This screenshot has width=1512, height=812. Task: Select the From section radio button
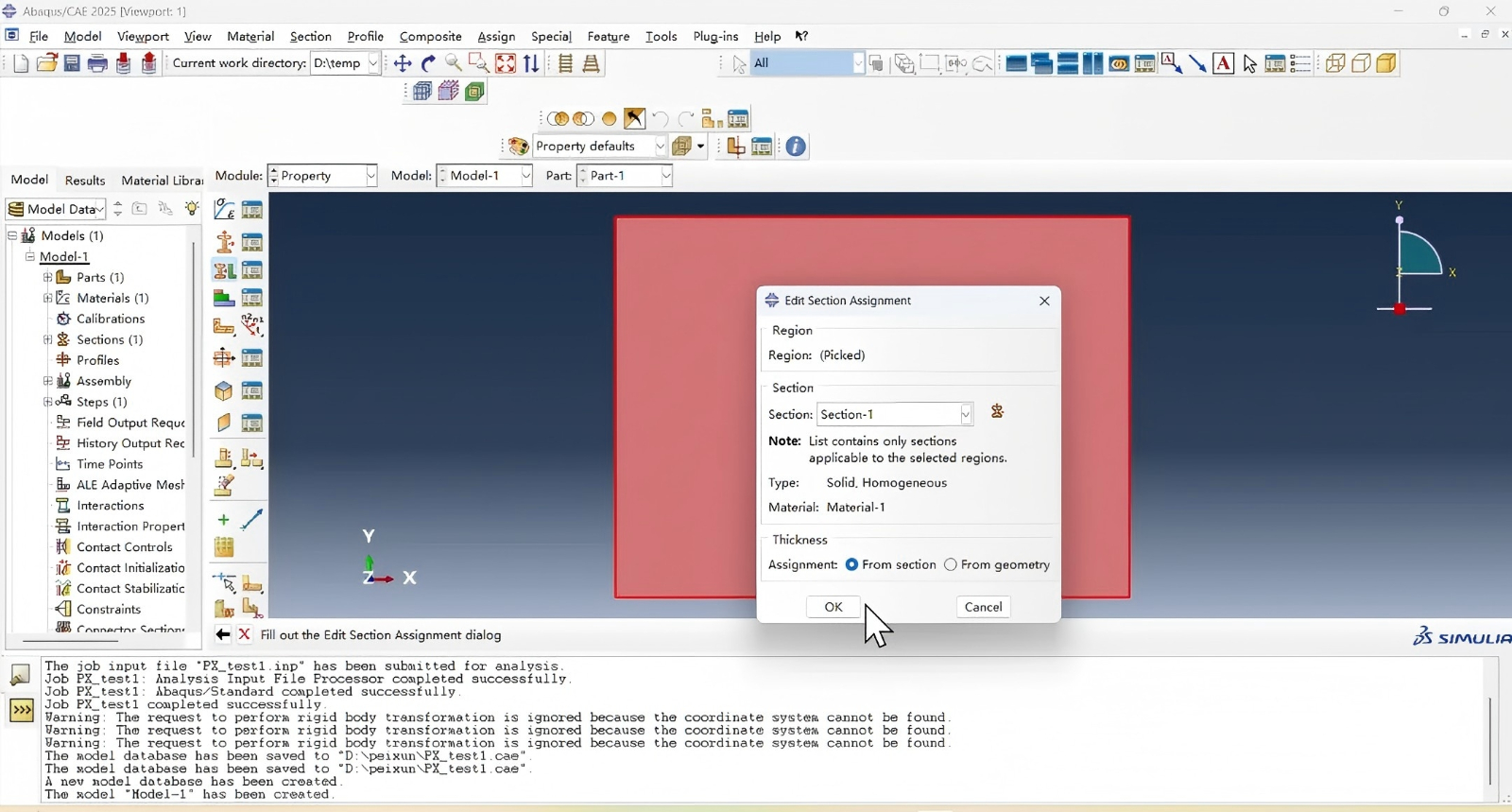pos(851,564)
